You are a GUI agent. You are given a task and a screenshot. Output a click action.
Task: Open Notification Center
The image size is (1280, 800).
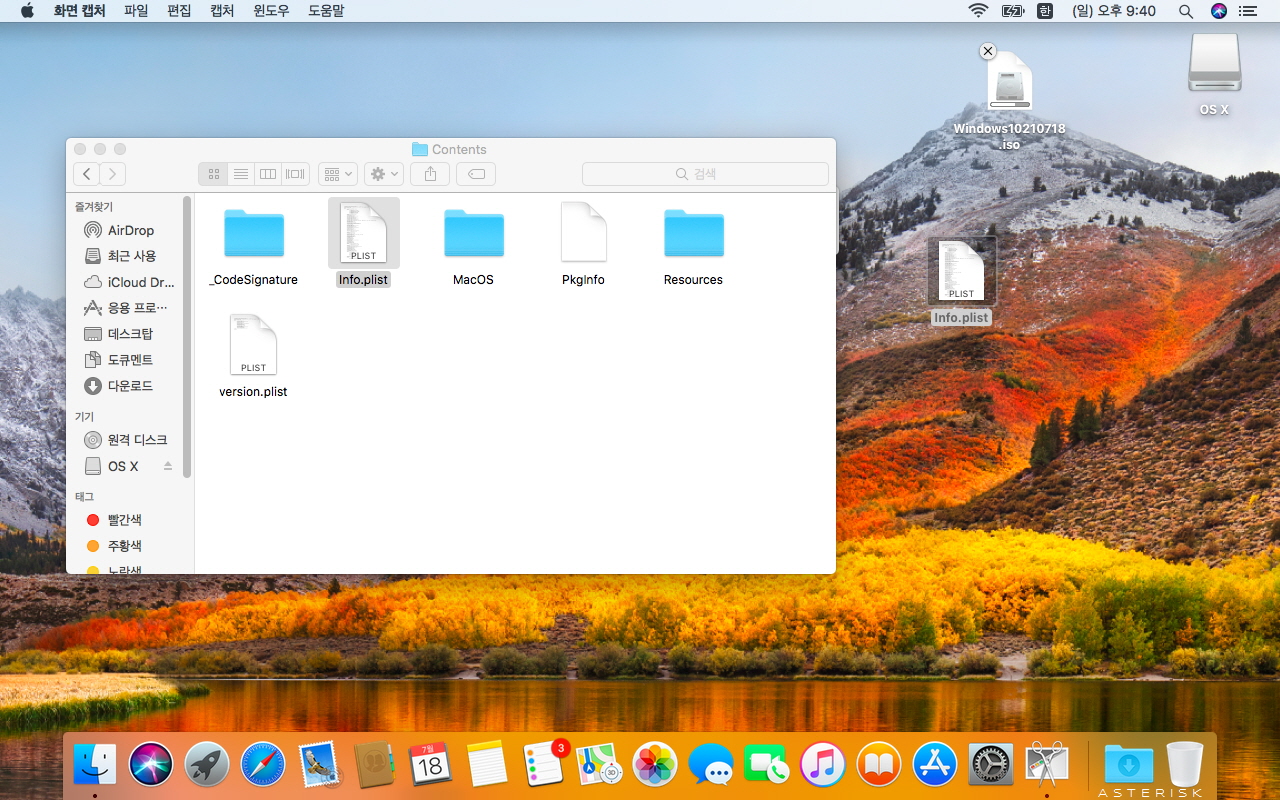(1247, 11)
